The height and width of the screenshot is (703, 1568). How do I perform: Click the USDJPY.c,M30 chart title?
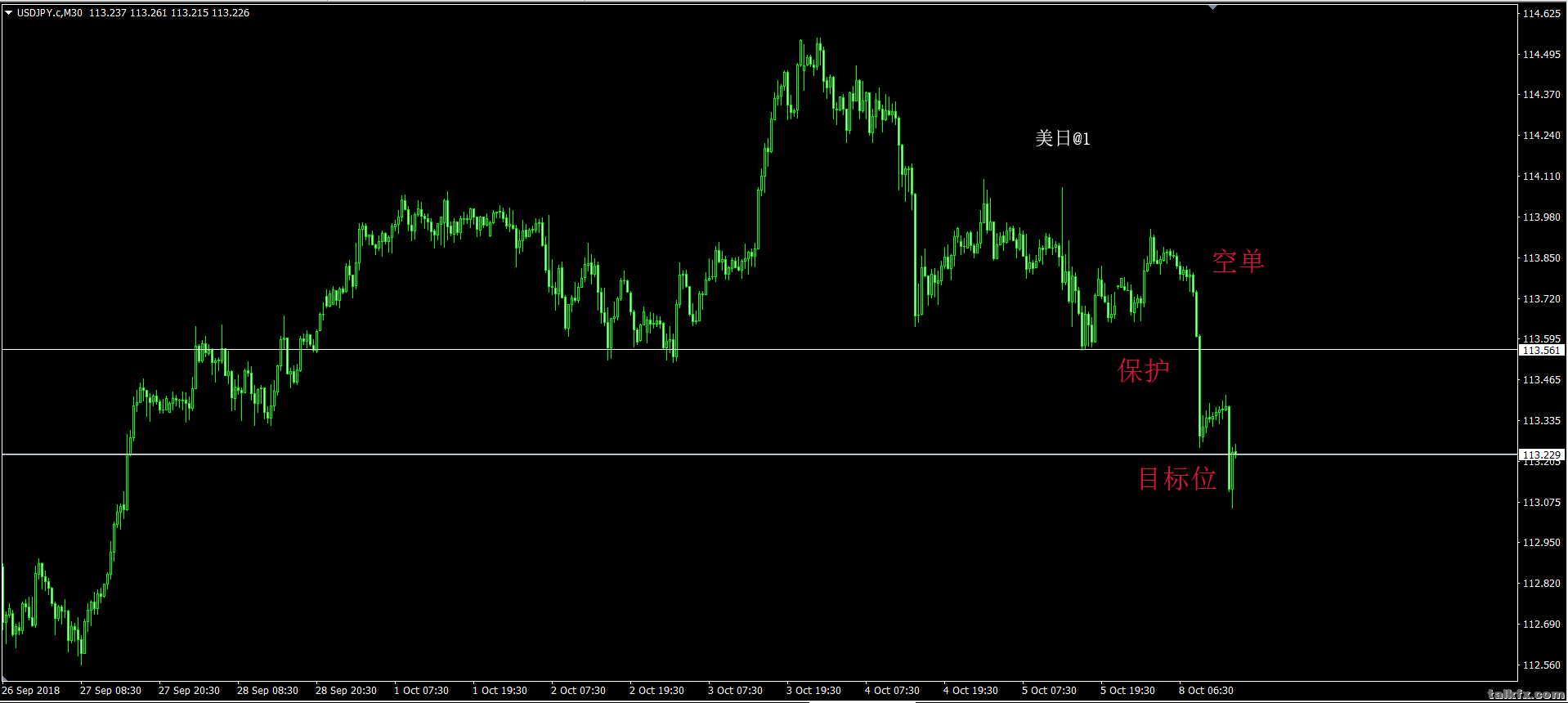tap(50, 13)
